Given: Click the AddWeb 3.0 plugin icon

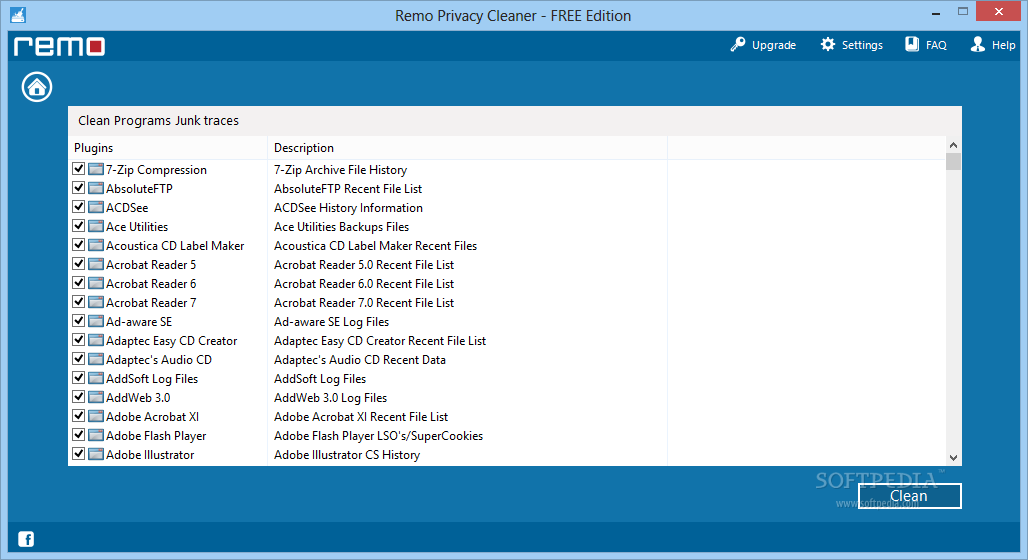Looking at the screenshot, I should [96, 397].
